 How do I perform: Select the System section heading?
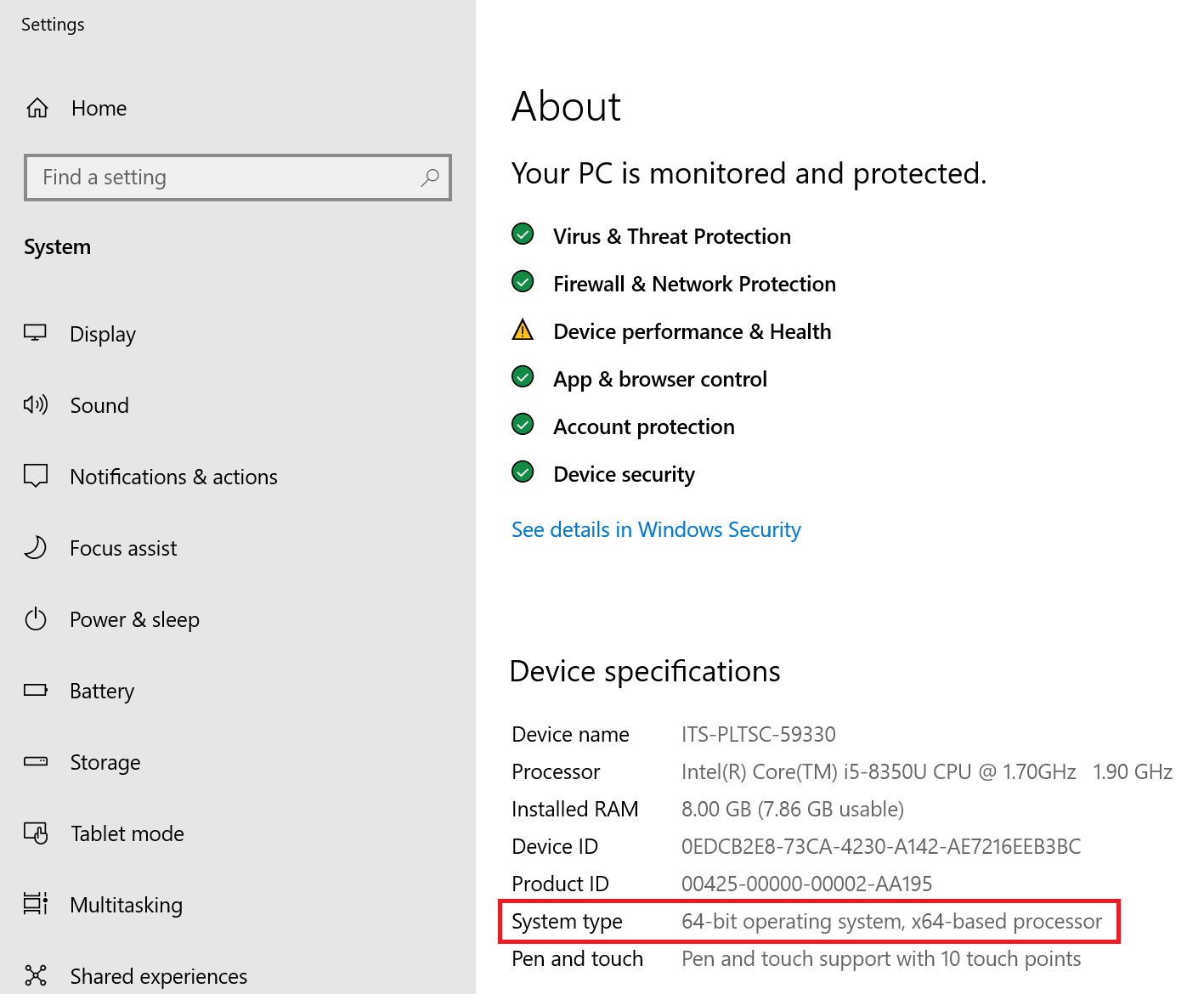click(57, 247)
